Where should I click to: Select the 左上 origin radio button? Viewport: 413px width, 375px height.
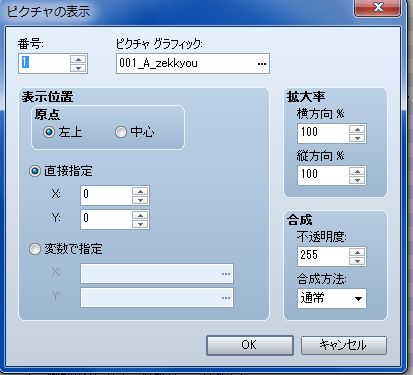point(49,132)
